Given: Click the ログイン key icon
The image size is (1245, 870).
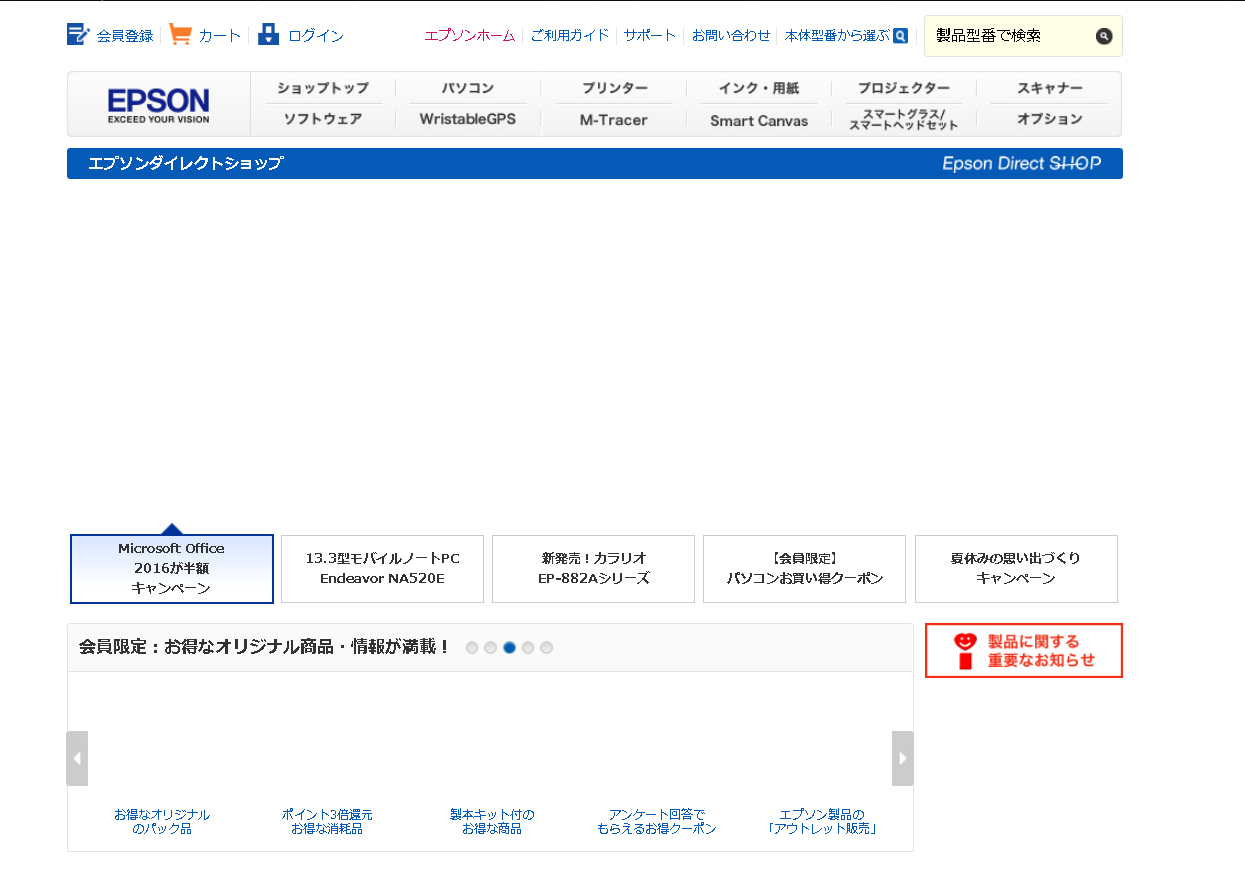Looking at the screenshot, I should (x=268, y=33).
